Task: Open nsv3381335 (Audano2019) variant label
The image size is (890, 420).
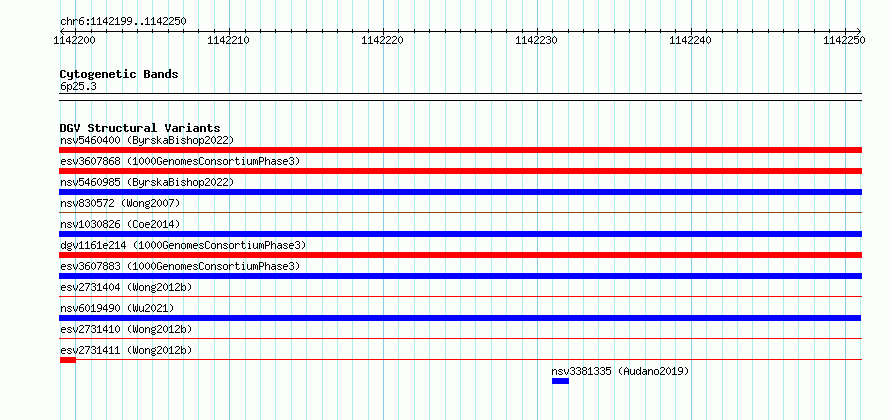Action: click(620, 371)
